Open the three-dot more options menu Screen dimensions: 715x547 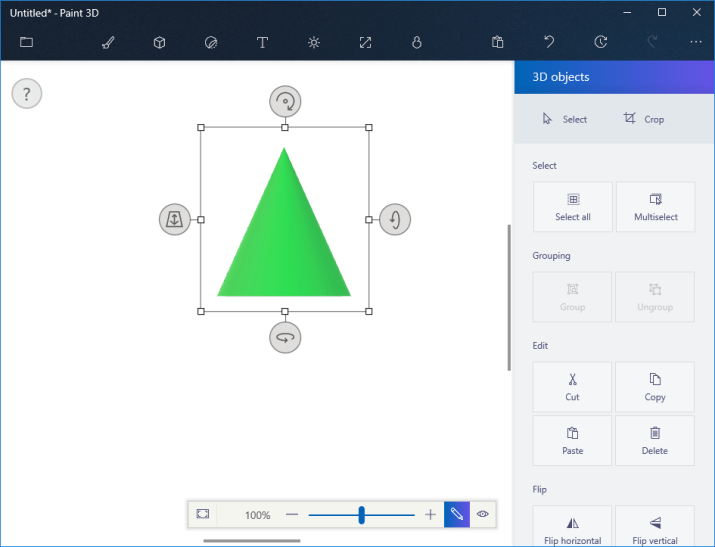(x=696, y=42)
